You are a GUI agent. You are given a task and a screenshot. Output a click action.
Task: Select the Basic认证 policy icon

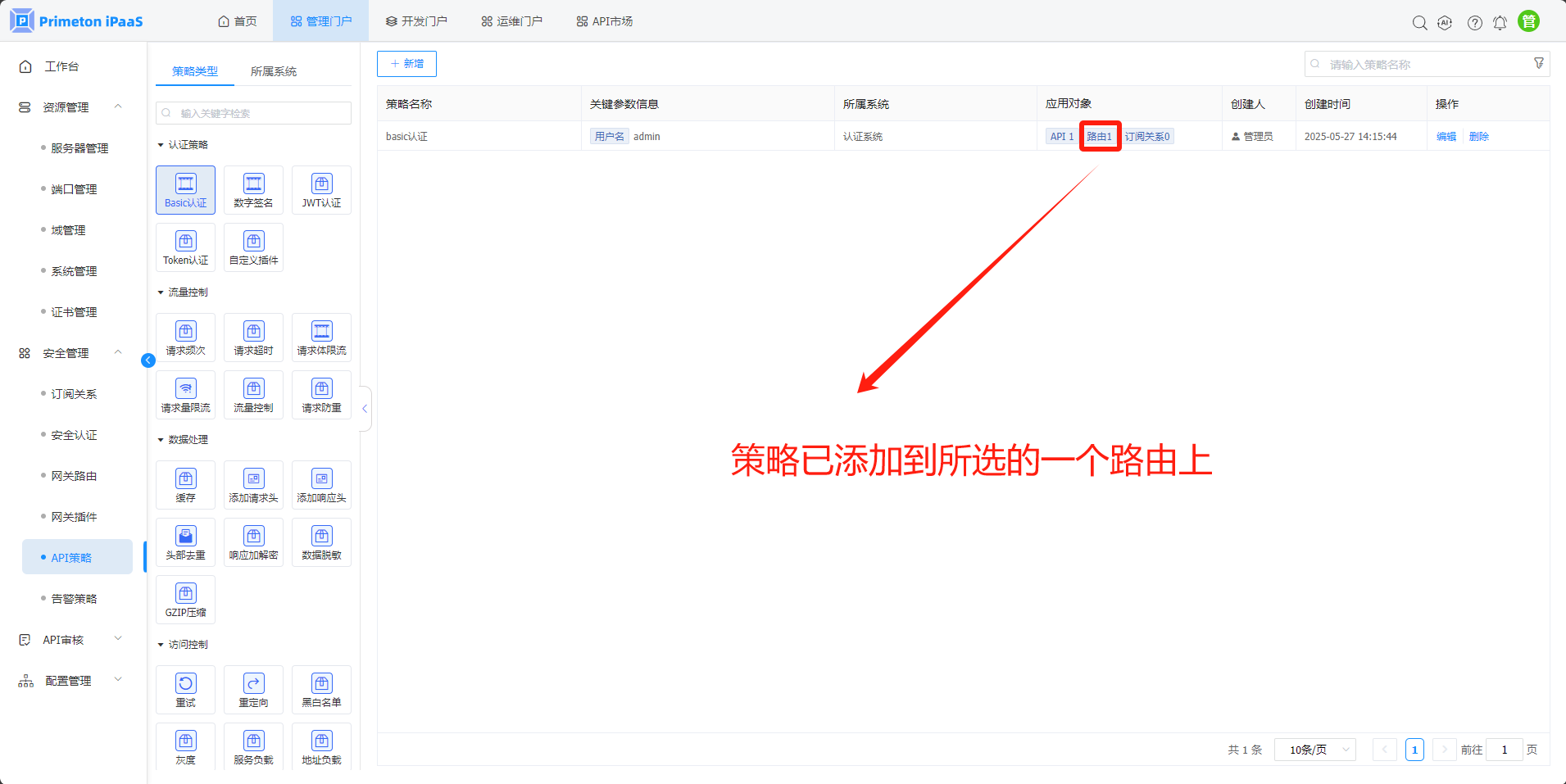click(185, 189)
